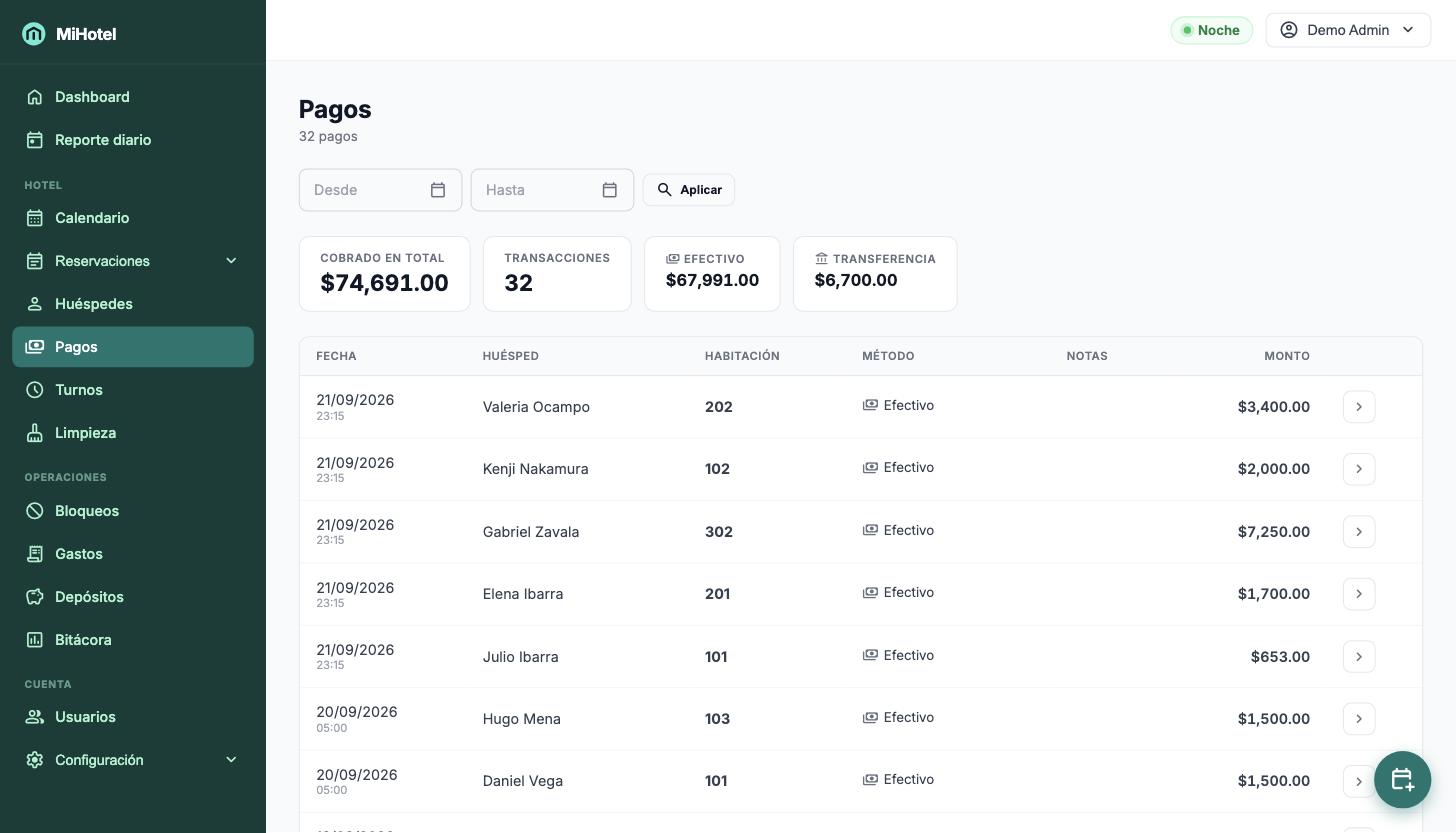Click the Aplicar filter button

(x=689, y=190)
